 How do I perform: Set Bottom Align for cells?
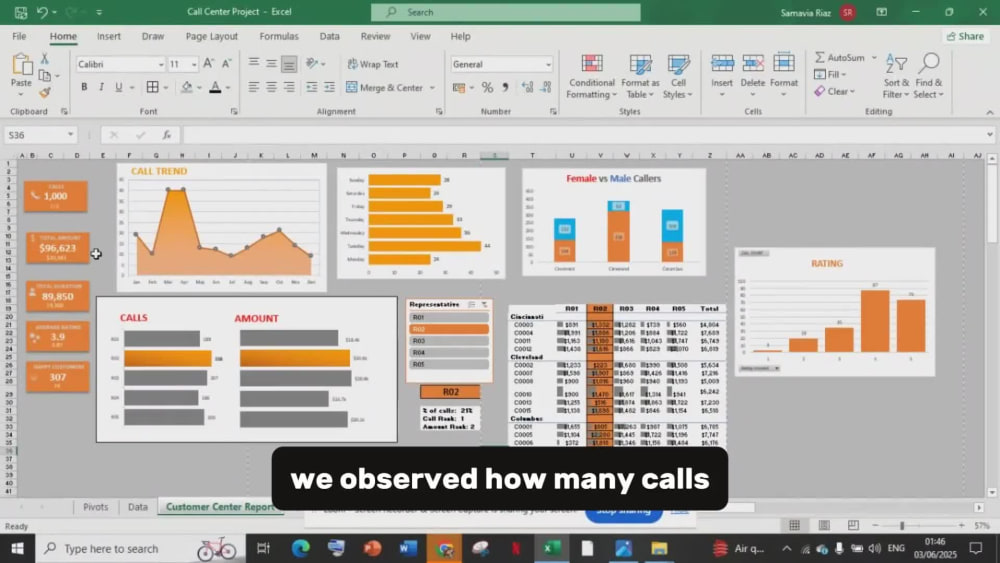289,64
